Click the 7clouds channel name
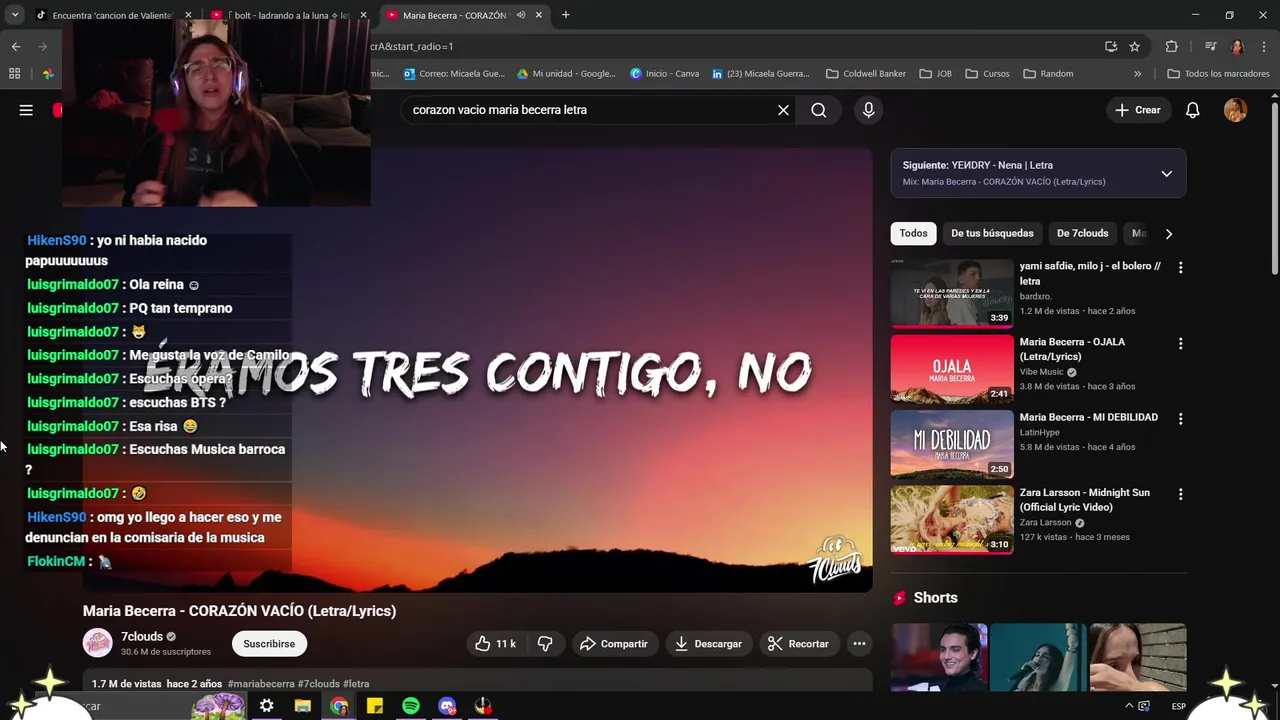Viewport: 1280px width, 720px height. [142, 637]
